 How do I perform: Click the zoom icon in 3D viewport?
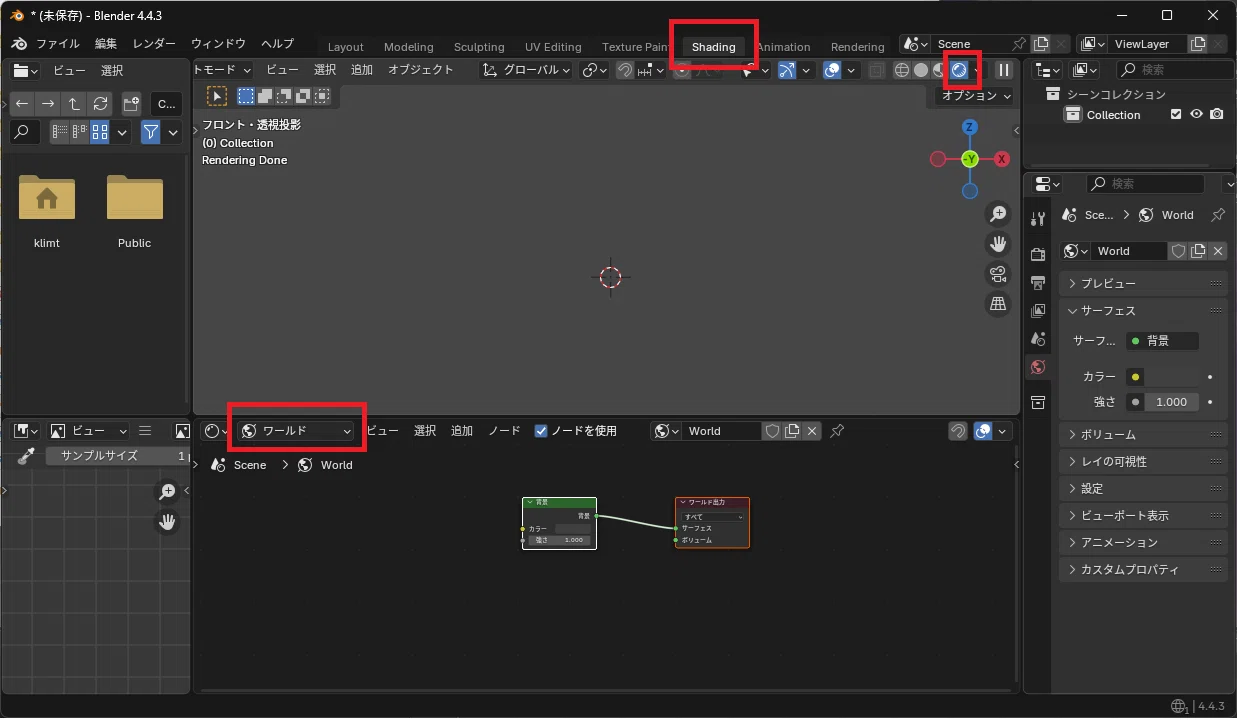997,214
